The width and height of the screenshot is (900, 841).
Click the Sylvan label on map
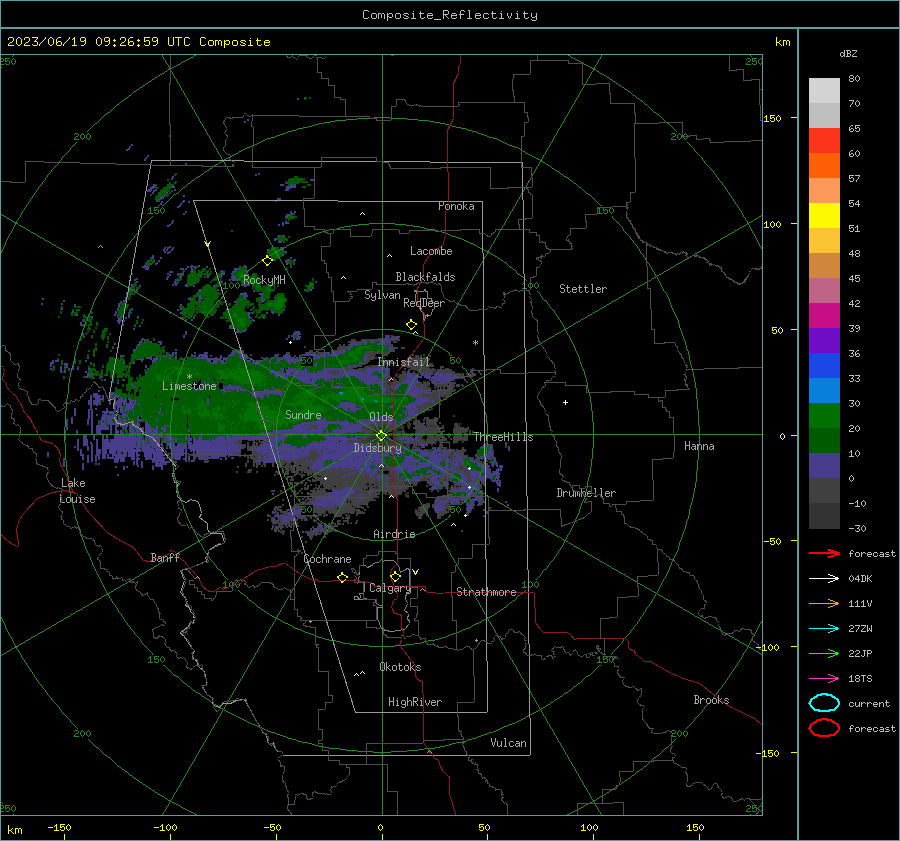pyautogui.click(x=382, y=295)
